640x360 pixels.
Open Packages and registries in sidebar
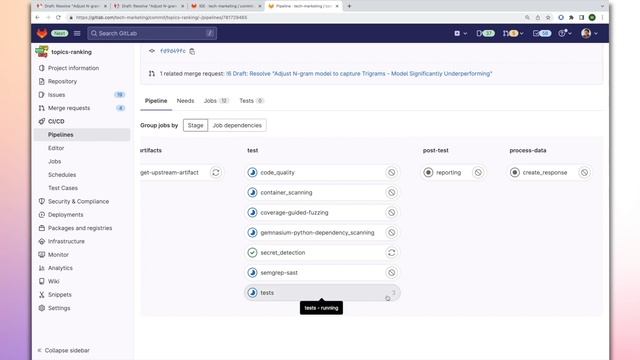pos(80,228)
